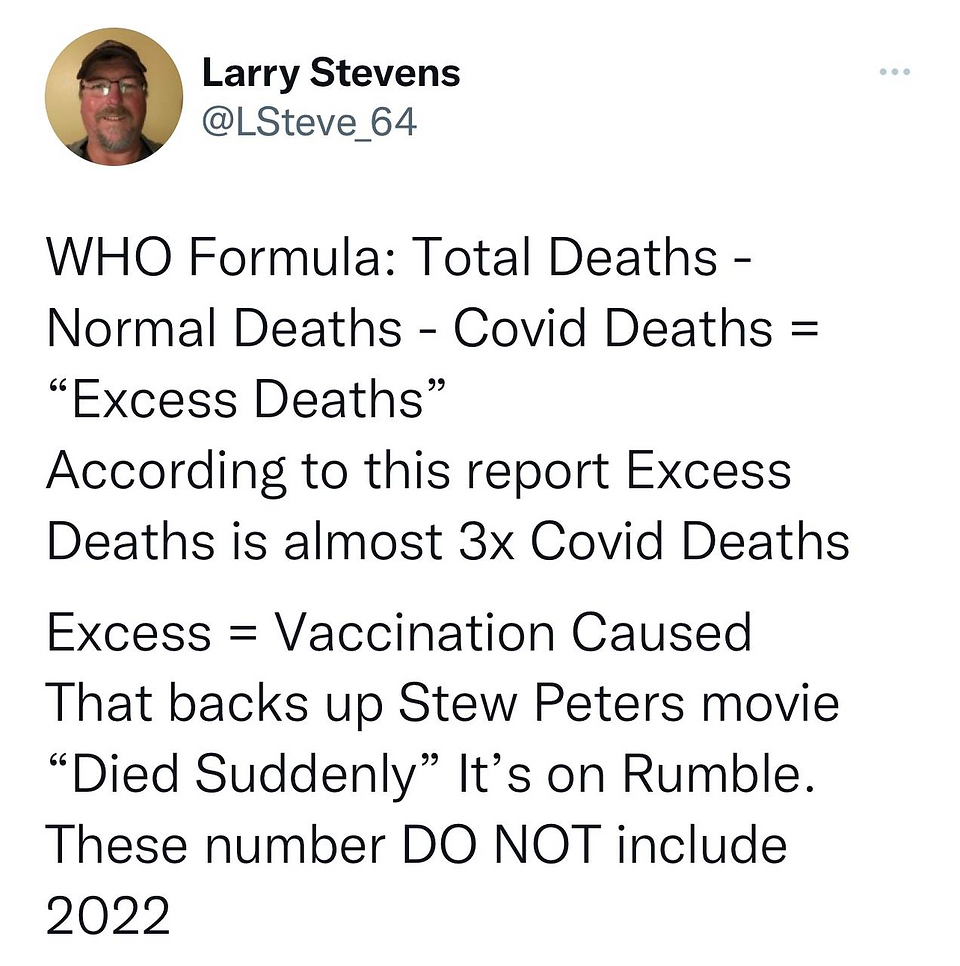Click the first line starting 'WHO Formula'

pos(399,257)
